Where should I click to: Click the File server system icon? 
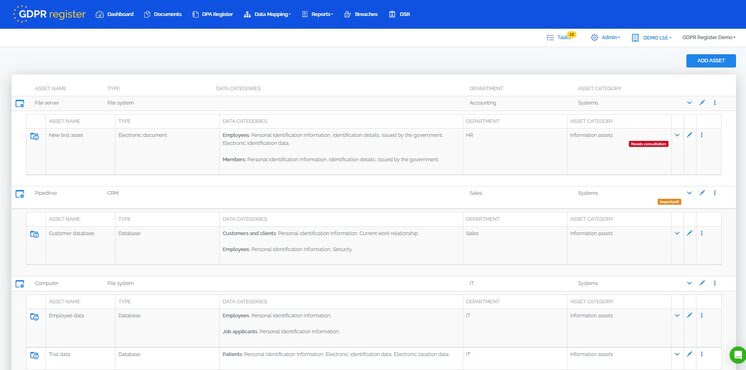[x=20, y=103]
